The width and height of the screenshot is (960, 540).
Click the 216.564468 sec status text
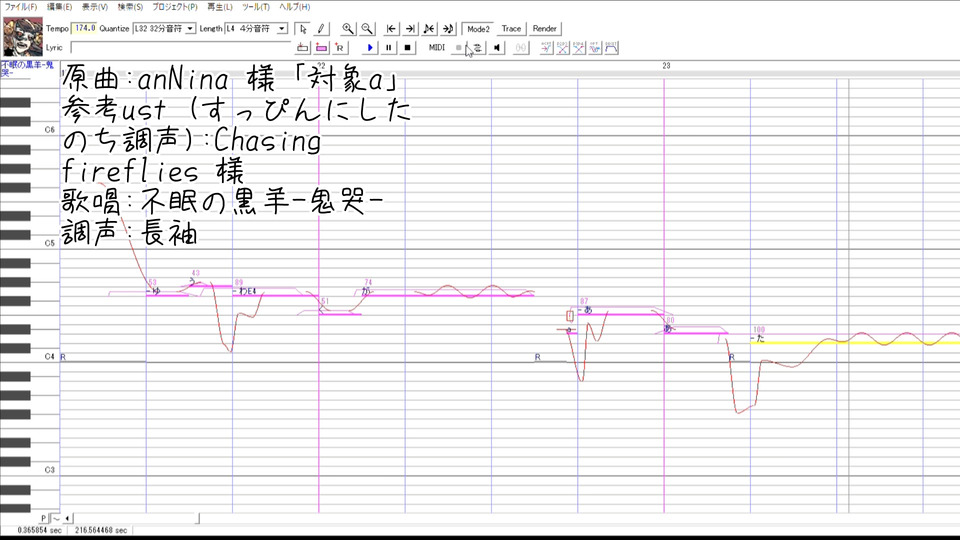(101, 530)
